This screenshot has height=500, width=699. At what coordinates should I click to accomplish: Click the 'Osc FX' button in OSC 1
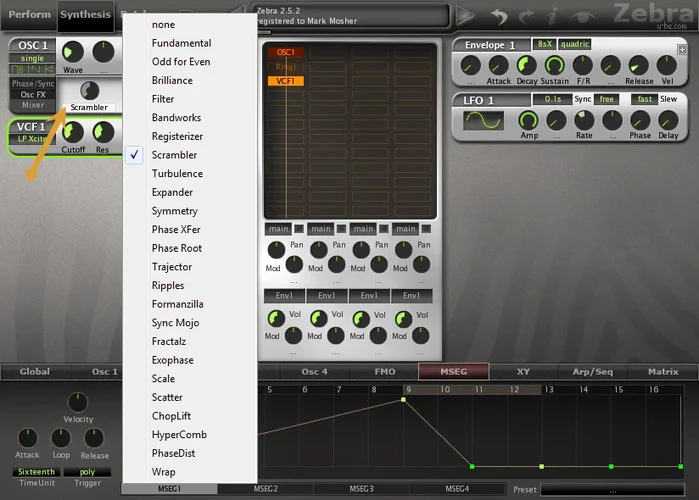tap(34, 94)
